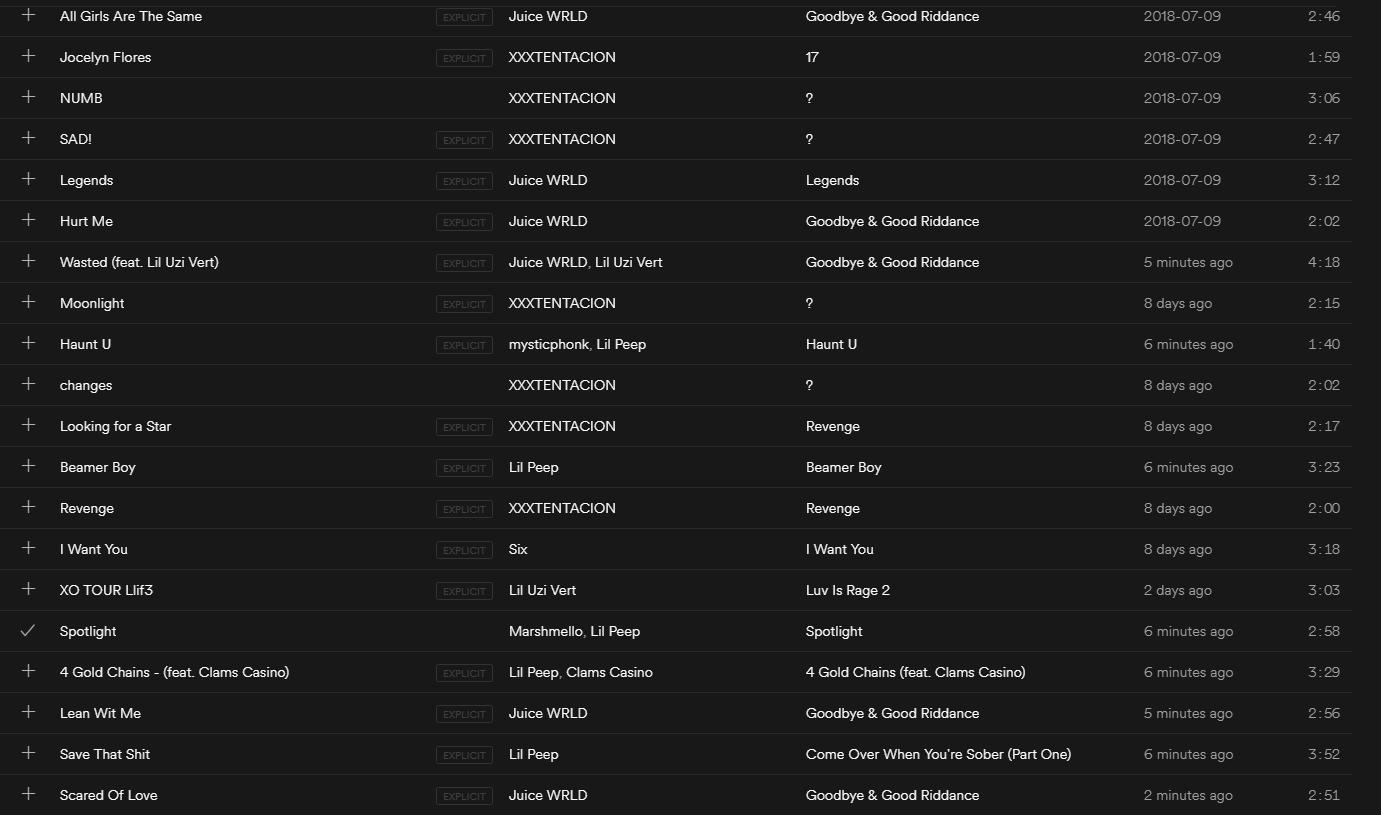Click plus icon for Lean Wit Me
The height and width of the screenshot is (815, 1381).
[28, 712]
